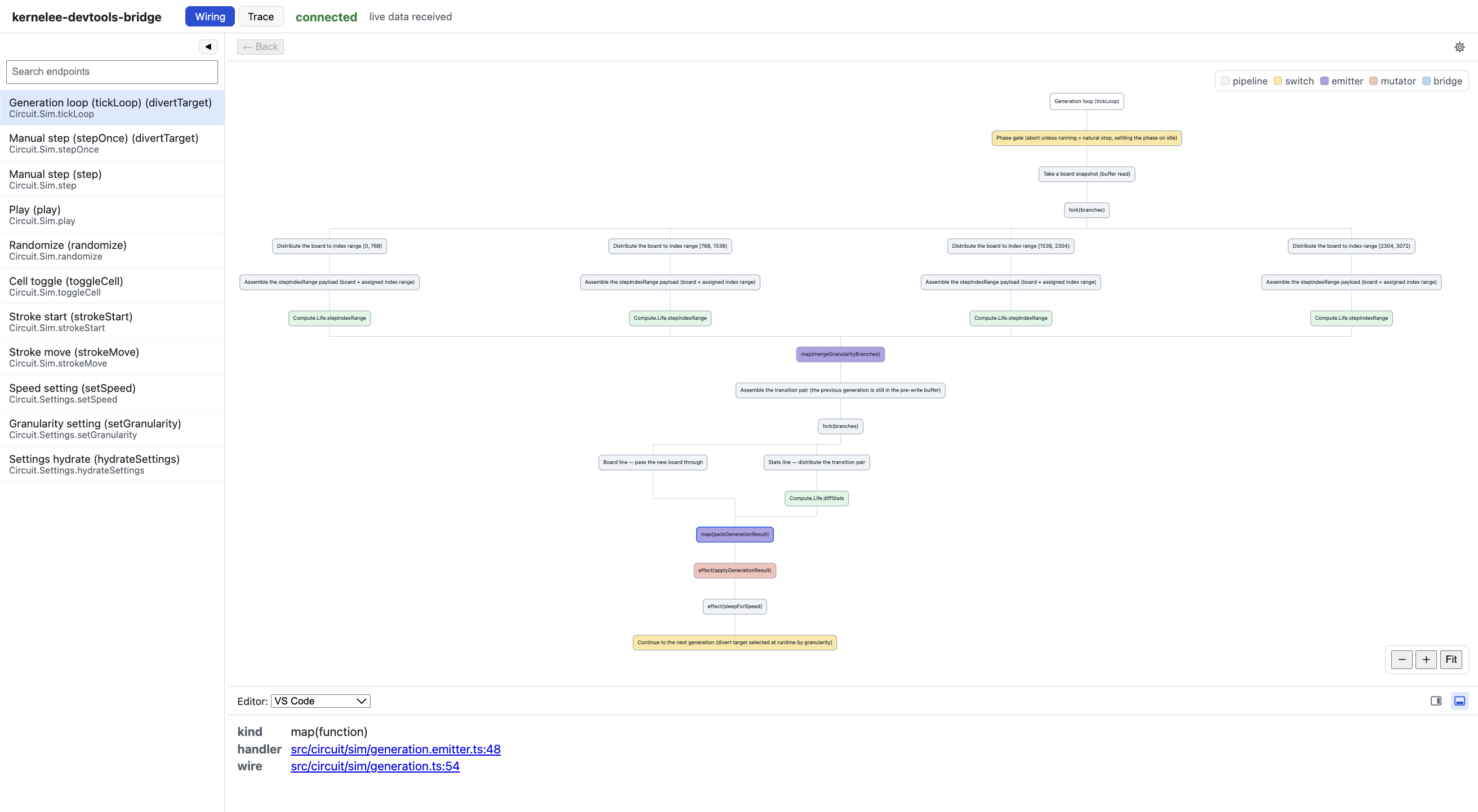Select Speed setting (setSpeed) endpoint
1478x812 pixels.
[x=112, y=394]
